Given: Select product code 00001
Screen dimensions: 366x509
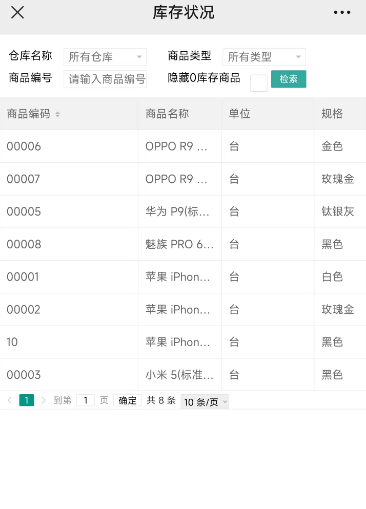Looking at the screenshot, I should (x=23, y=277).
